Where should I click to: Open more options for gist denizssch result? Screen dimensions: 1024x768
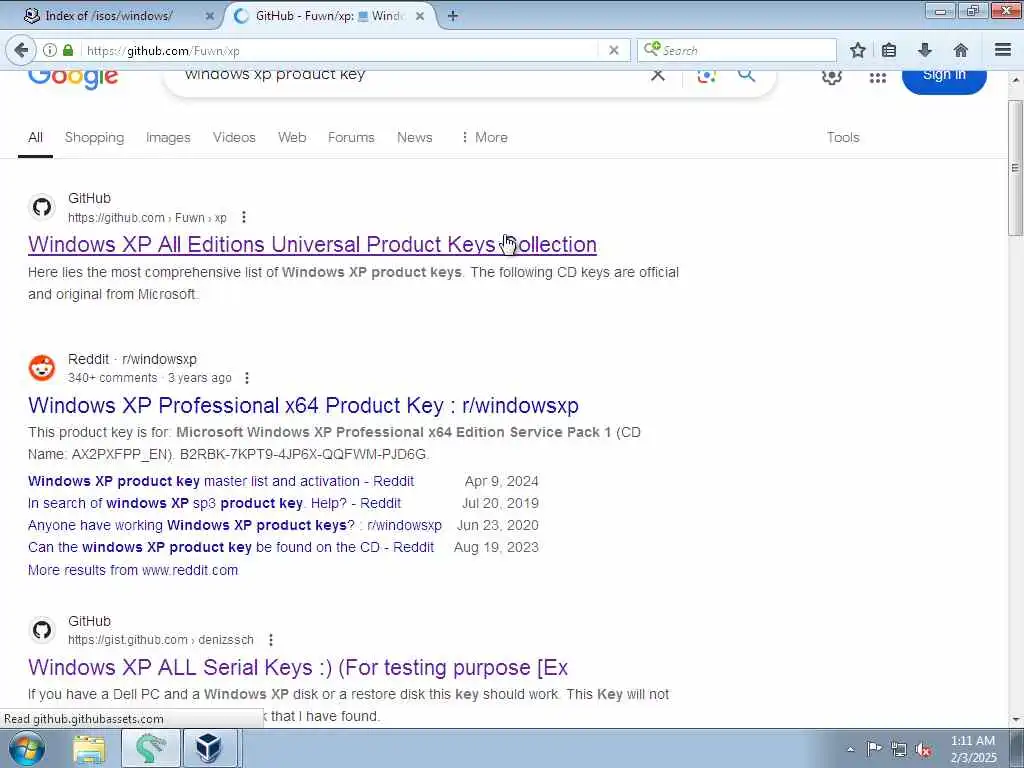pos(270,640)
